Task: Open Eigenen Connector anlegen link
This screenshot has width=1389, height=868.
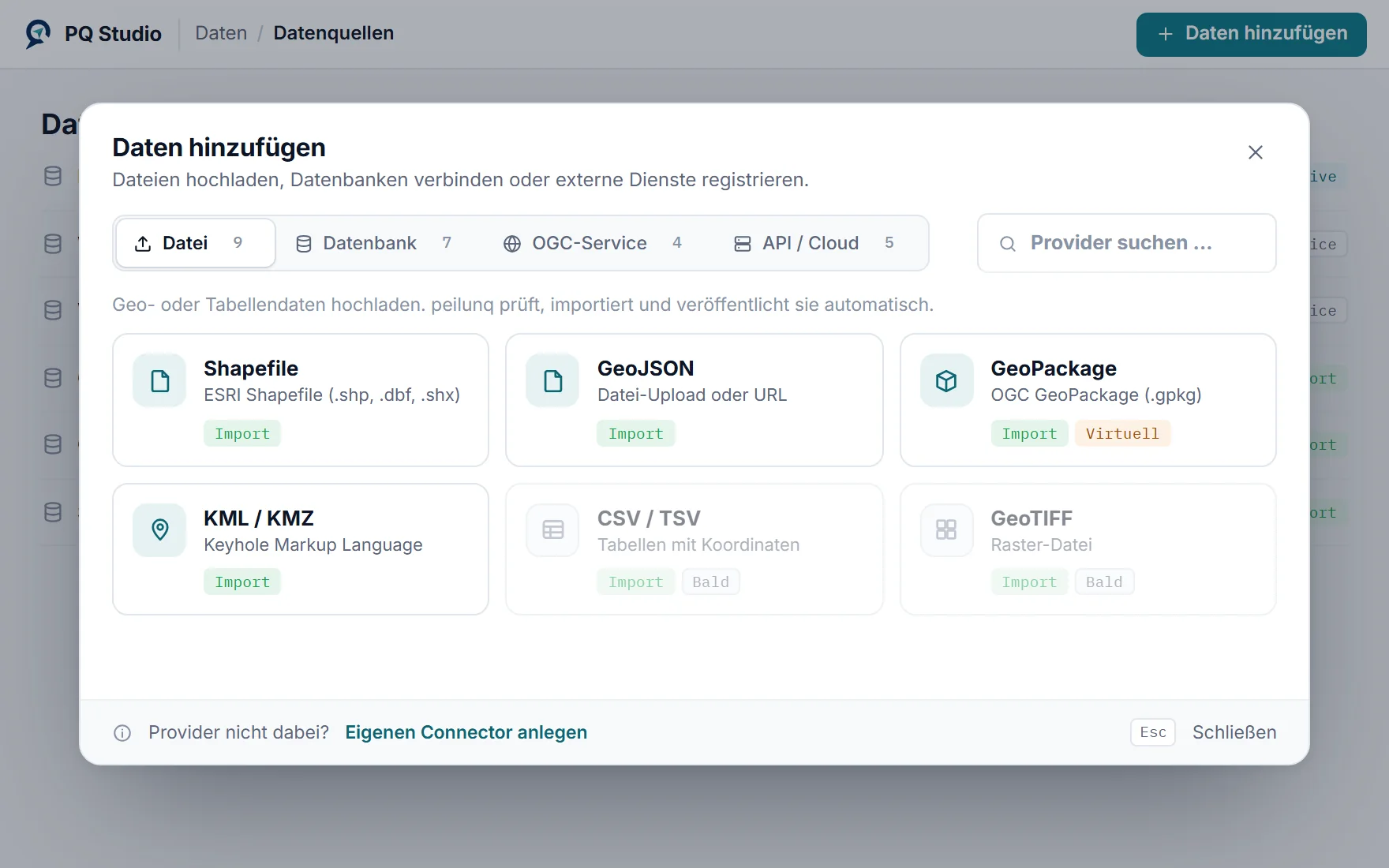Action: tap(466, 732)
